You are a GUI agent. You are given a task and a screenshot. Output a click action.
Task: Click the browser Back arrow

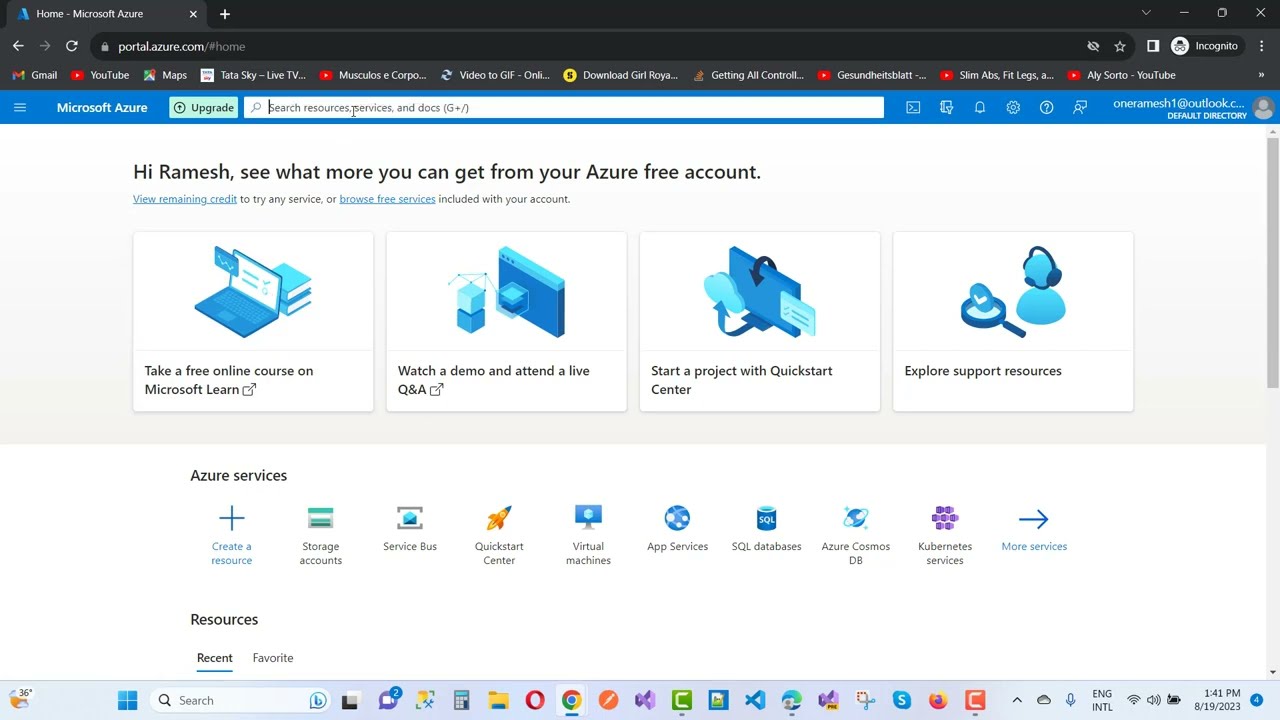pyautogui.click(x=18, y=46)
